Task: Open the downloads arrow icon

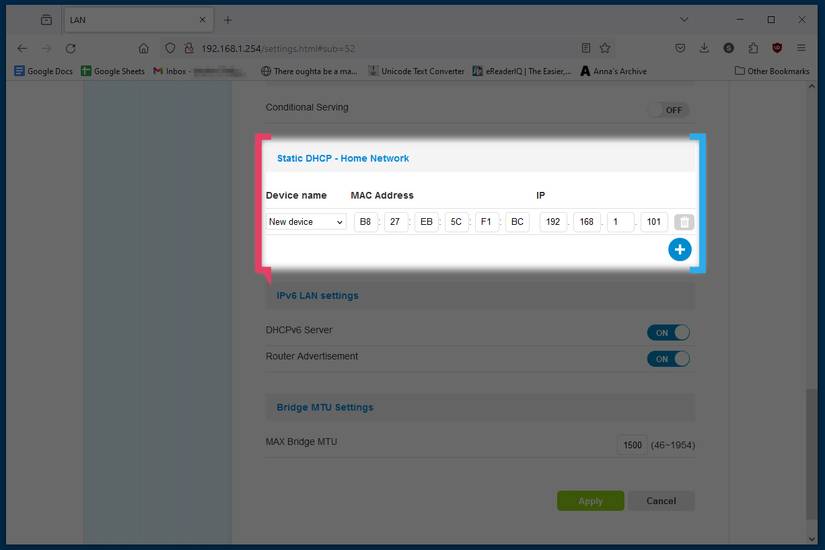Action: (x=704, y=48)
